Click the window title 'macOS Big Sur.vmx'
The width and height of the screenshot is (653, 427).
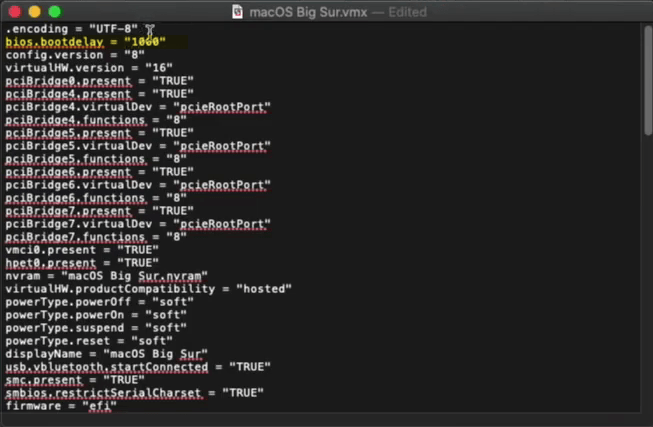(308, 12)
